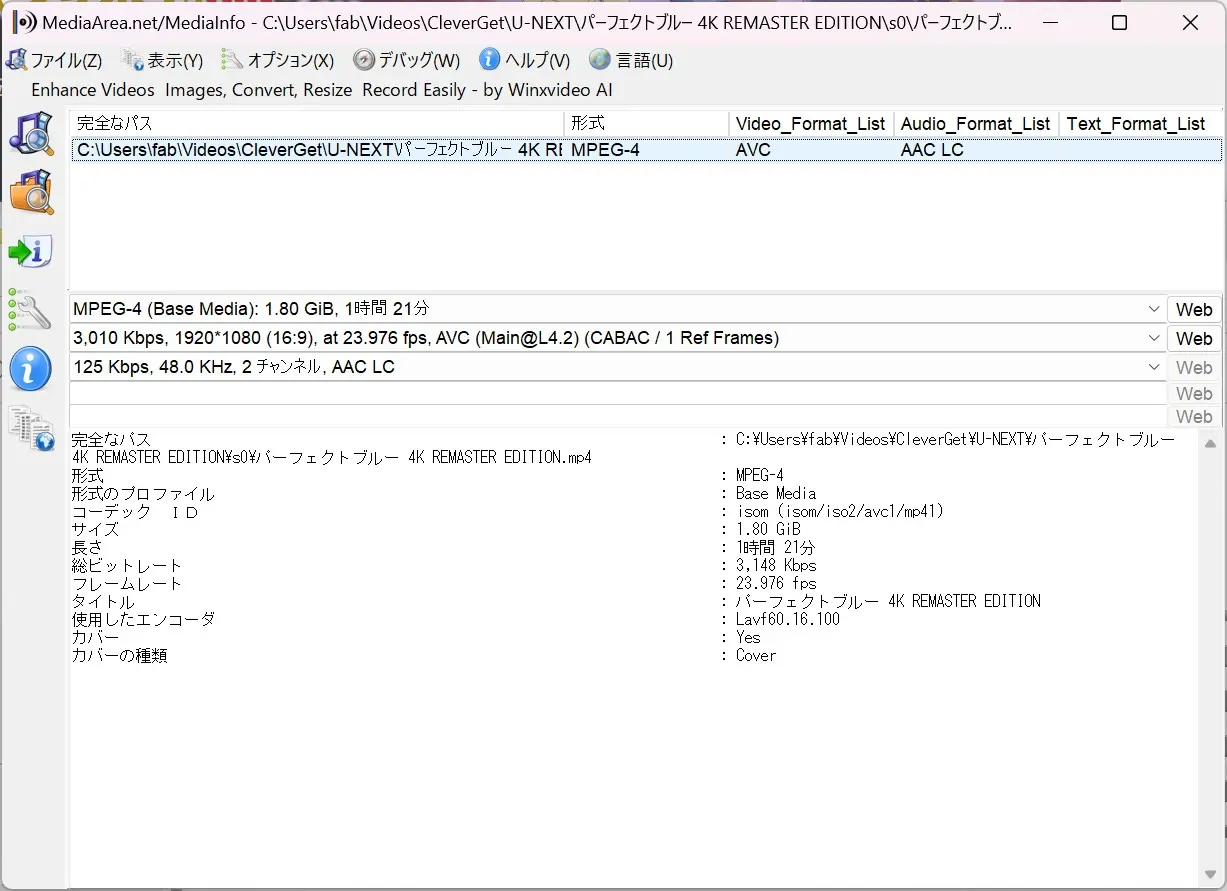This screenshot has height=891, width=1227.
Task: Click the Lavf60.16.100 encoder value
Action: 788,619
